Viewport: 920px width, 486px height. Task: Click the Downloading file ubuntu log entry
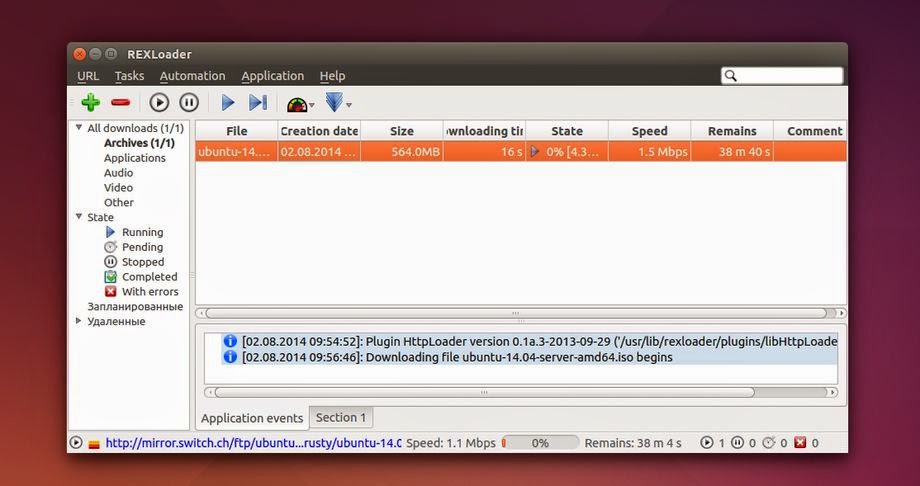point(530,357)
